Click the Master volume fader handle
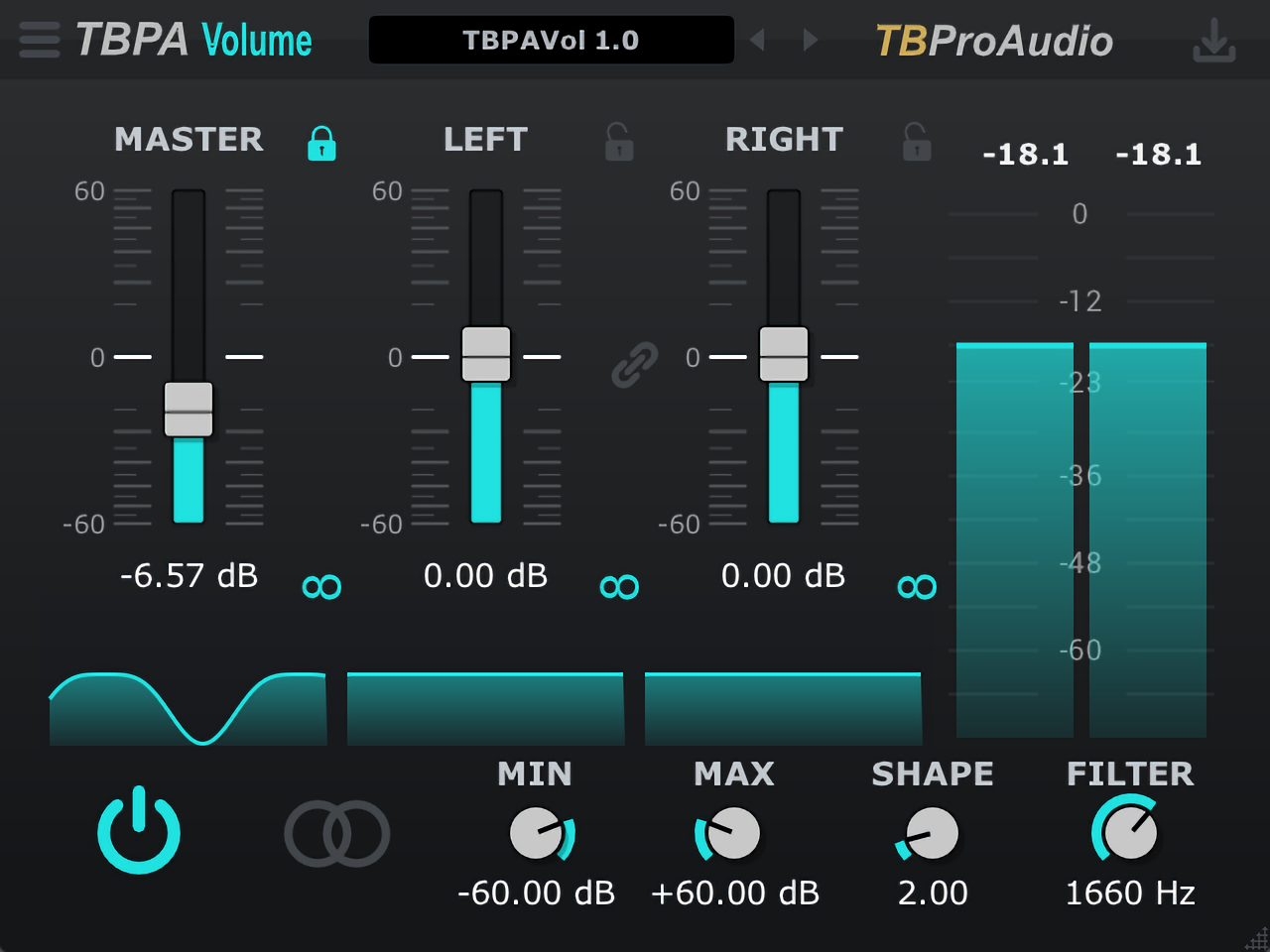Screen dimensions: 1270x952 (x=189, y=410)
